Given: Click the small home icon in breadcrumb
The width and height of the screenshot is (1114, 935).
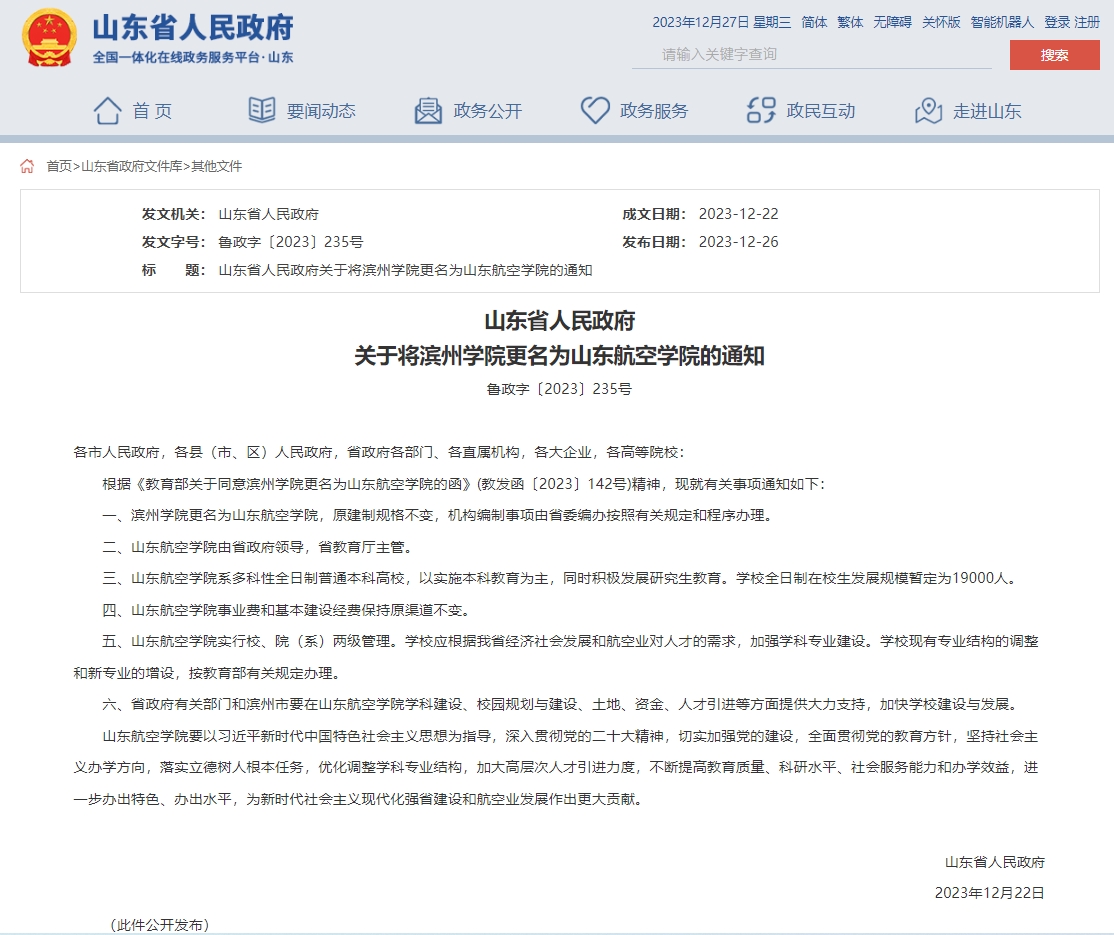Looking at the screenshot, I should pos(28,166).
